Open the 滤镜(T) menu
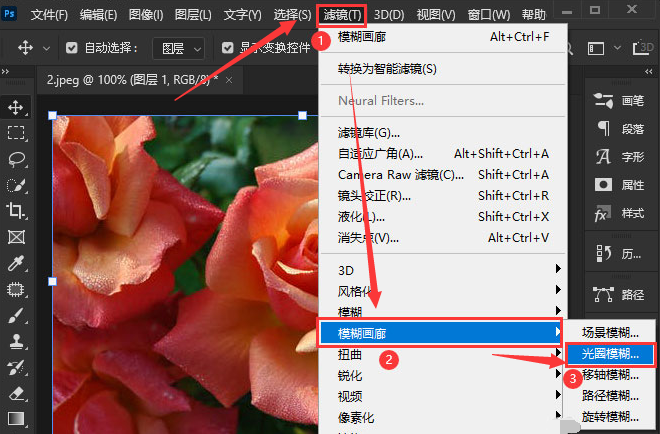660x434 pixels. (342, 15)
